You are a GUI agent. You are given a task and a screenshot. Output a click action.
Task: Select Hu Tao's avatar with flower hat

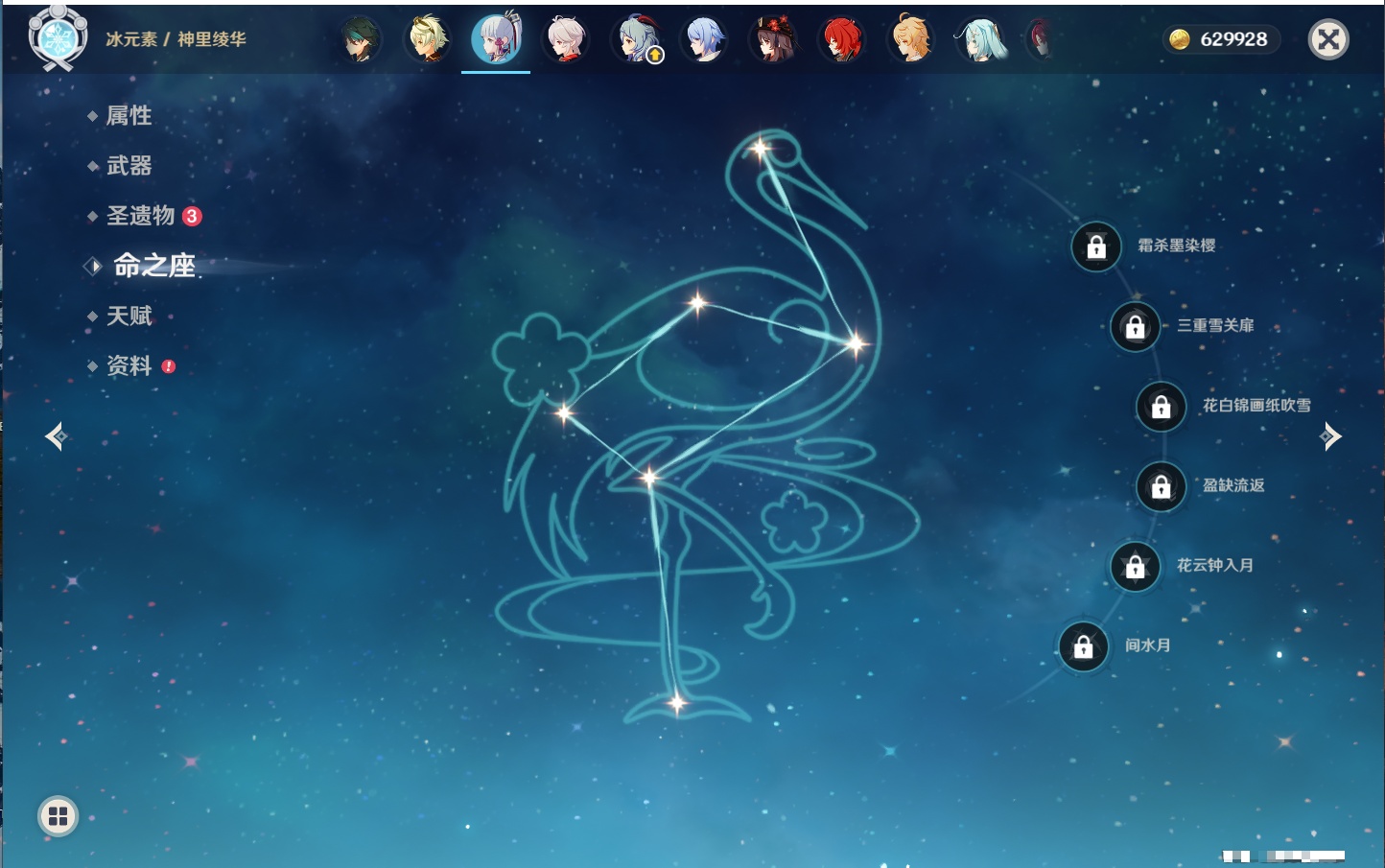point(773,39)
